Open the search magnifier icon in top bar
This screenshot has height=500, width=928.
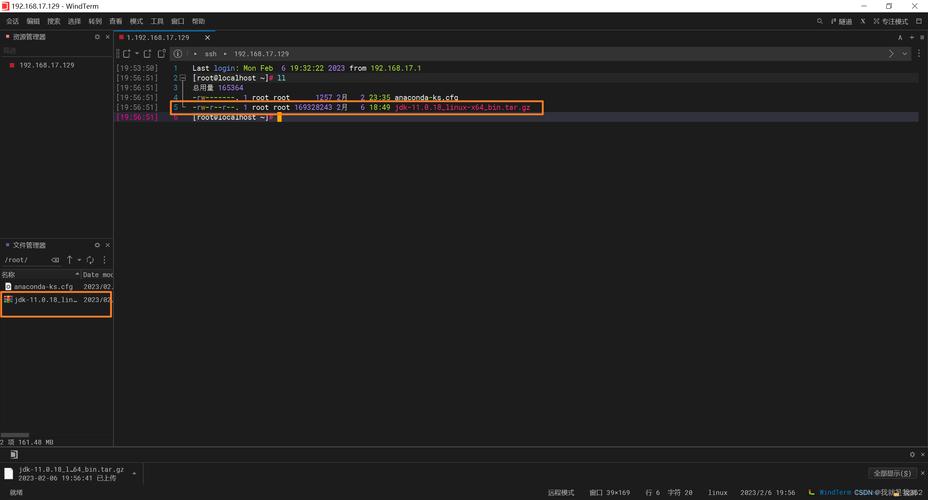(820, 21)
